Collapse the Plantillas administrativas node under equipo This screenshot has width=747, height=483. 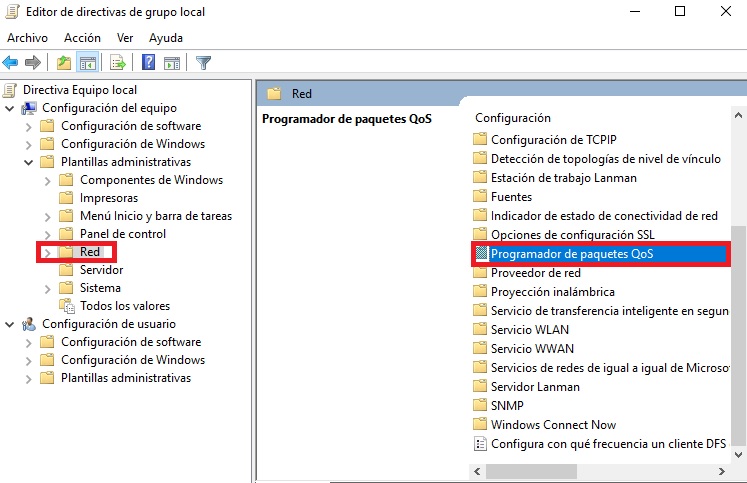(29, 162)
